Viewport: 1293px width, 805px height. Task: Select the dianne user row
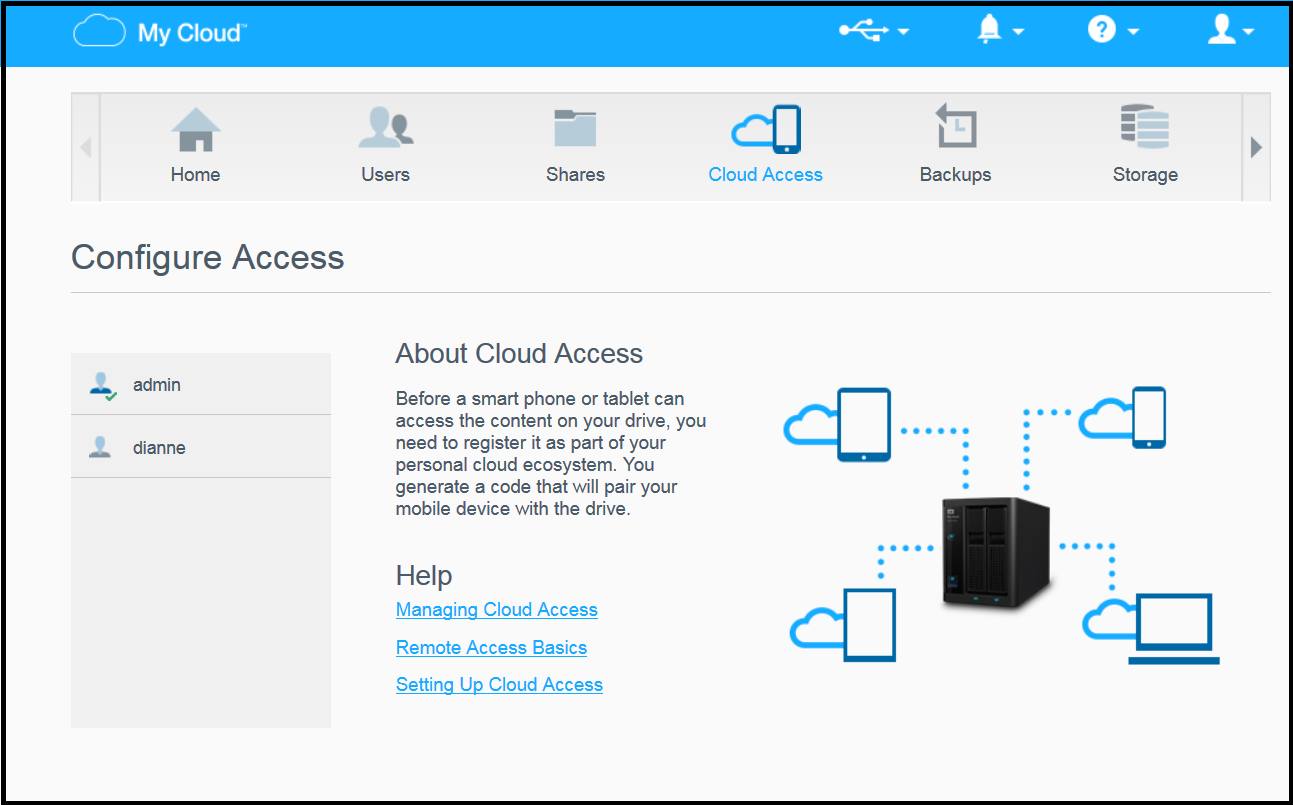pos(201,447)
